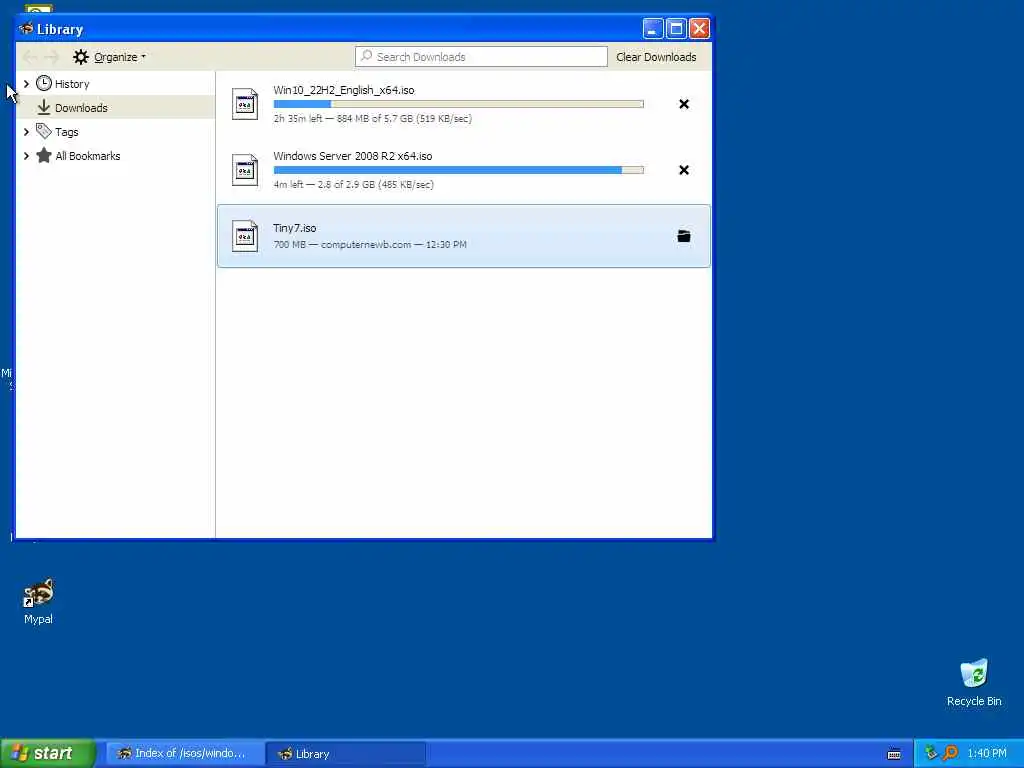Open the Organize gear menu
The width and height of the screenshot is (1024, 768).
pyautogui.click(x=109, y=57)
